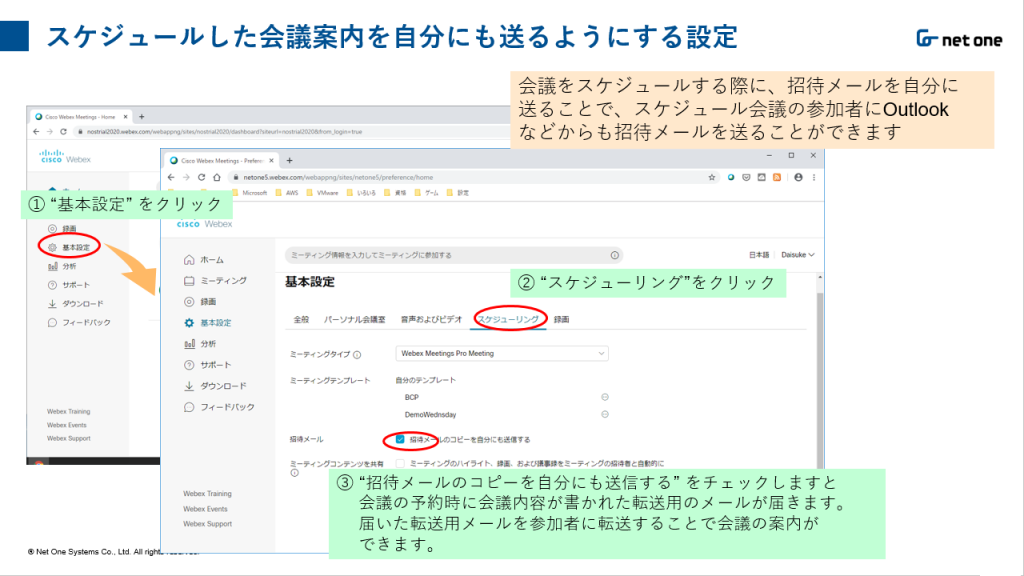Click フィードバック in the back window sidebar
1024x576 pixels.
tap(79, 323)
